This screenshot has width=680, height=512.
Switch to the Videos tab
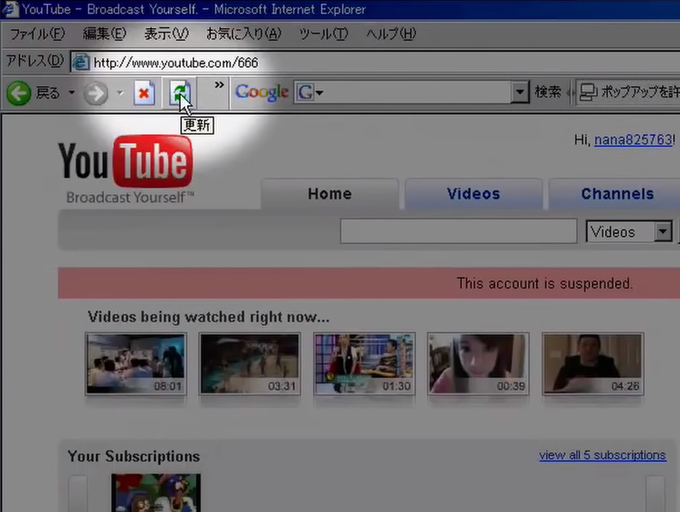[473, 194]
